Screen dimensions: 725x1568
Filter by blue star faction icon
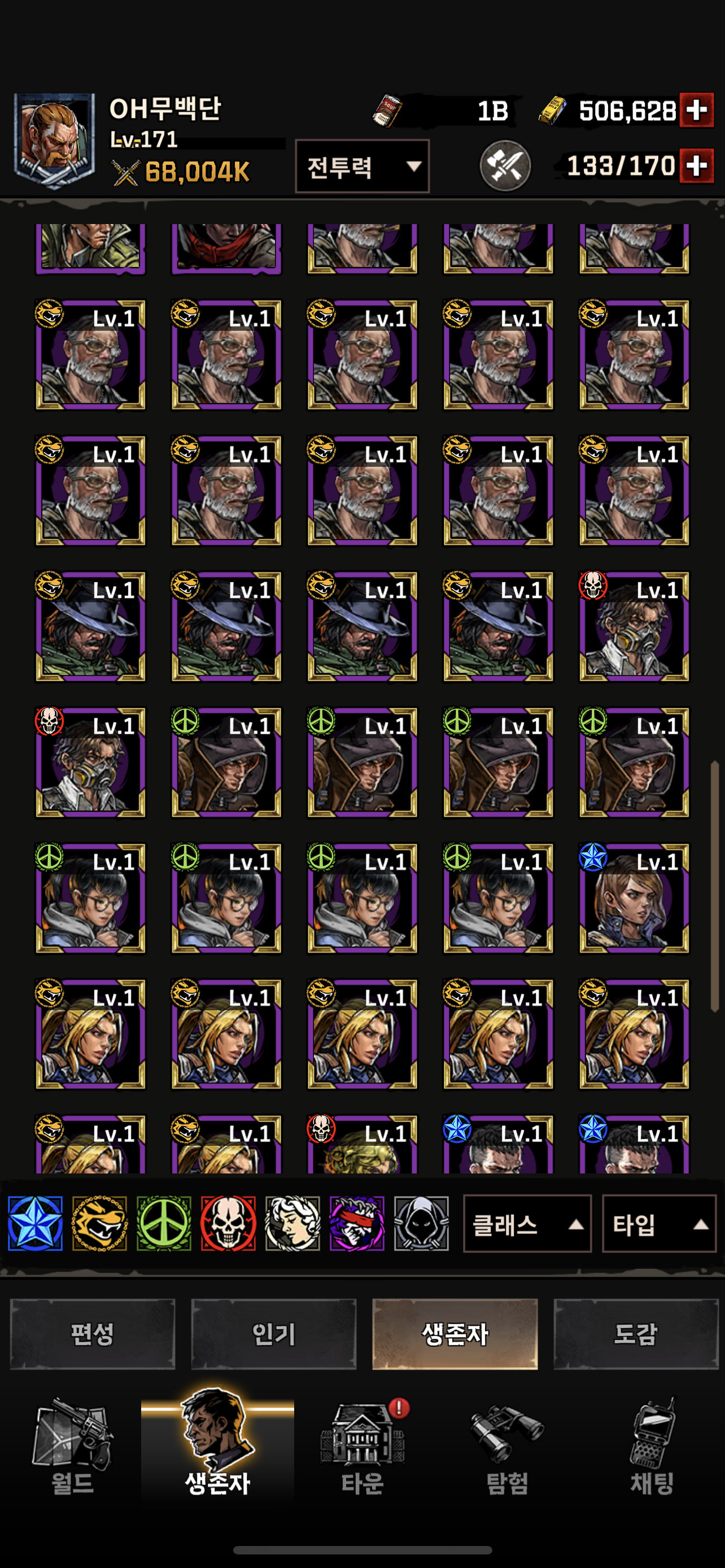point(36,1223)
